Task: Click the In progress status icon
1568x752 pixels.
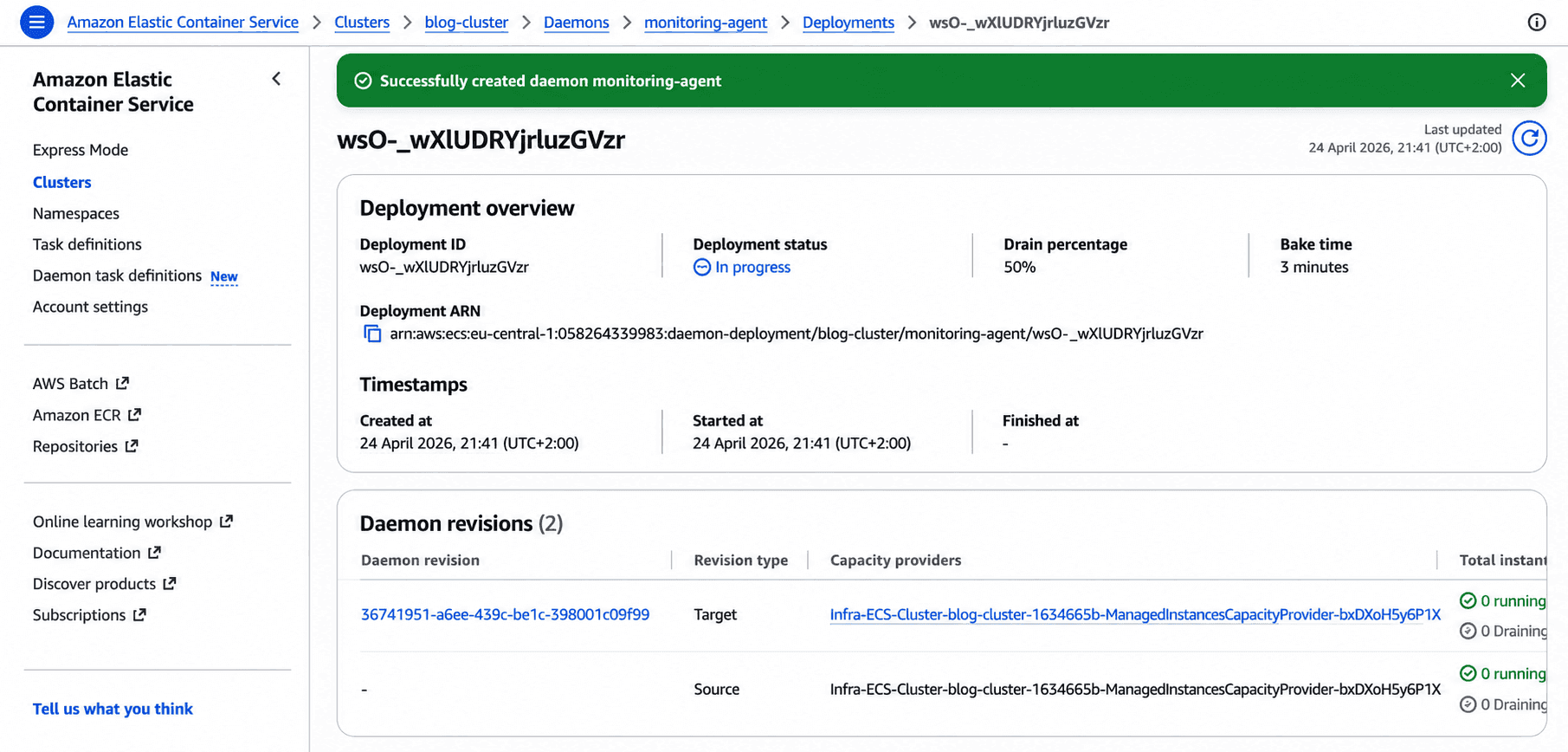Action: point(701,267)
